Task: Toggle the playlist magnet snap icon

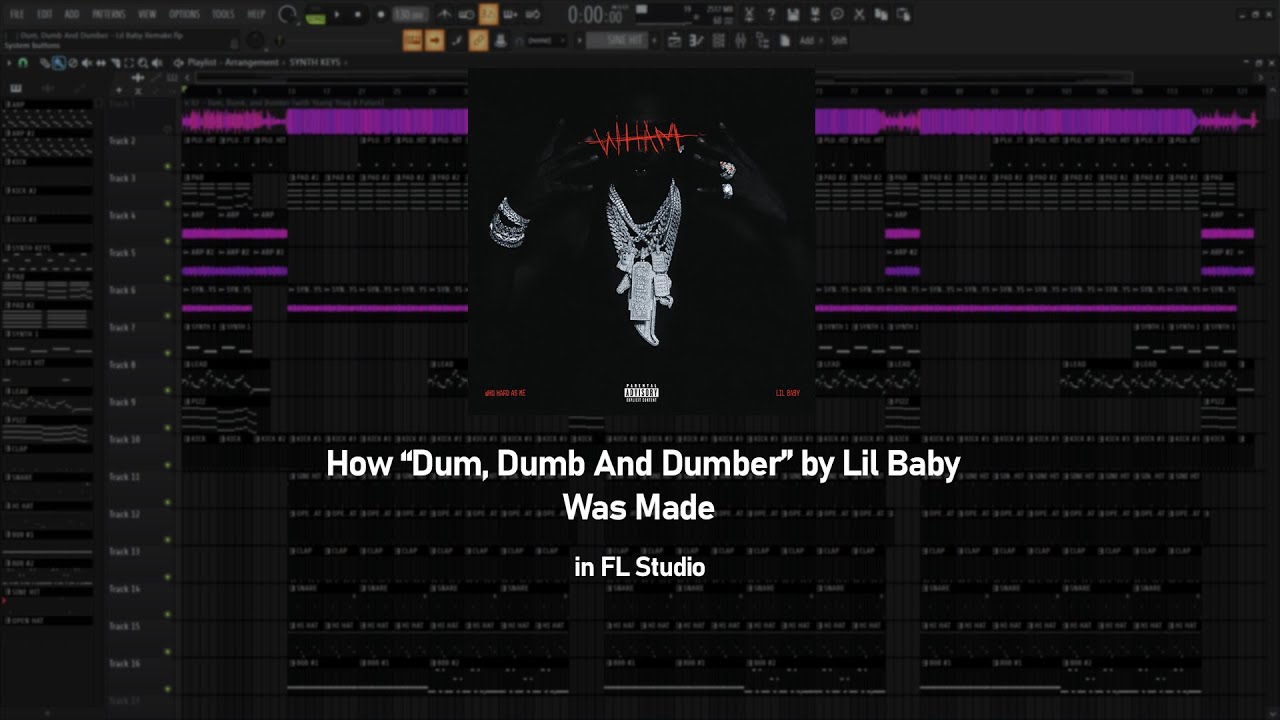Action: point(22,62)
